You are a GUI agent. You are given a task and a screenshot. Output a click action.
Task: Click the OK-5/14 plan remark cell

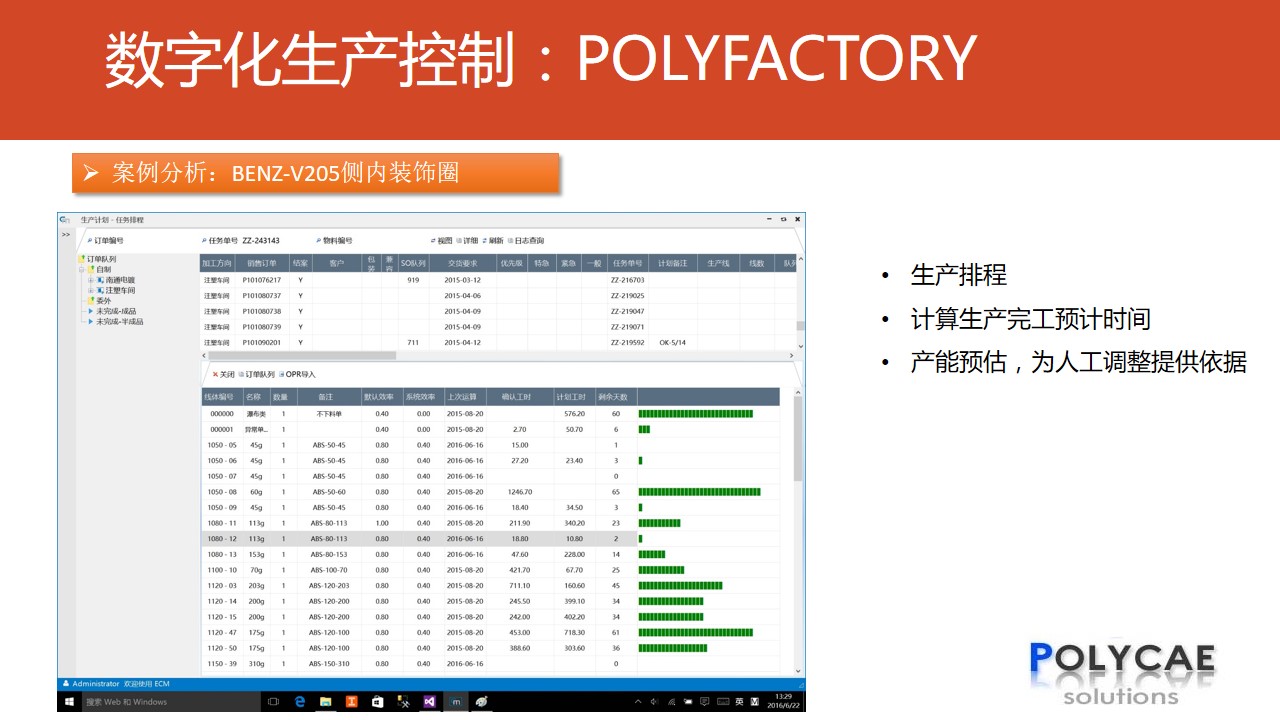pos(672,342)
